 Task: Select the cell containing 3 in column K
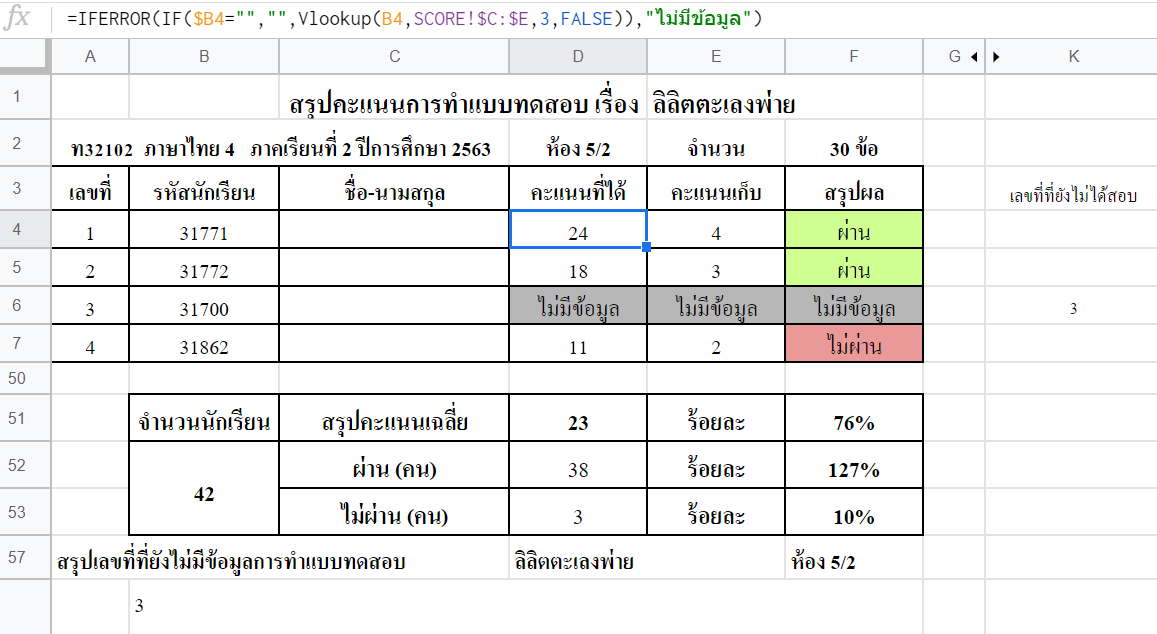click(1073, 307)
